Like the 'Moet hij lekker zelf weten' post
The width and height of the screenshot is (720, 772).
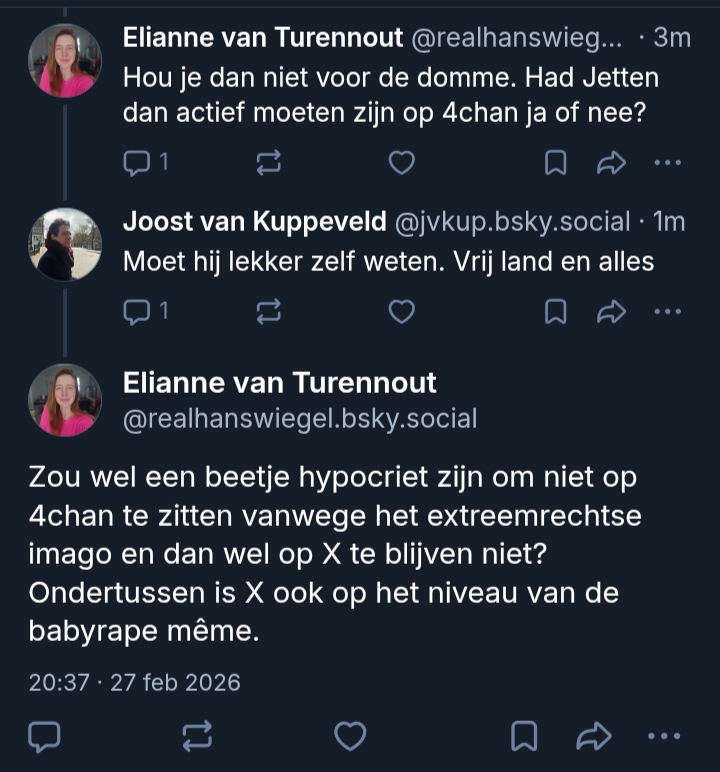click(401, 313)
